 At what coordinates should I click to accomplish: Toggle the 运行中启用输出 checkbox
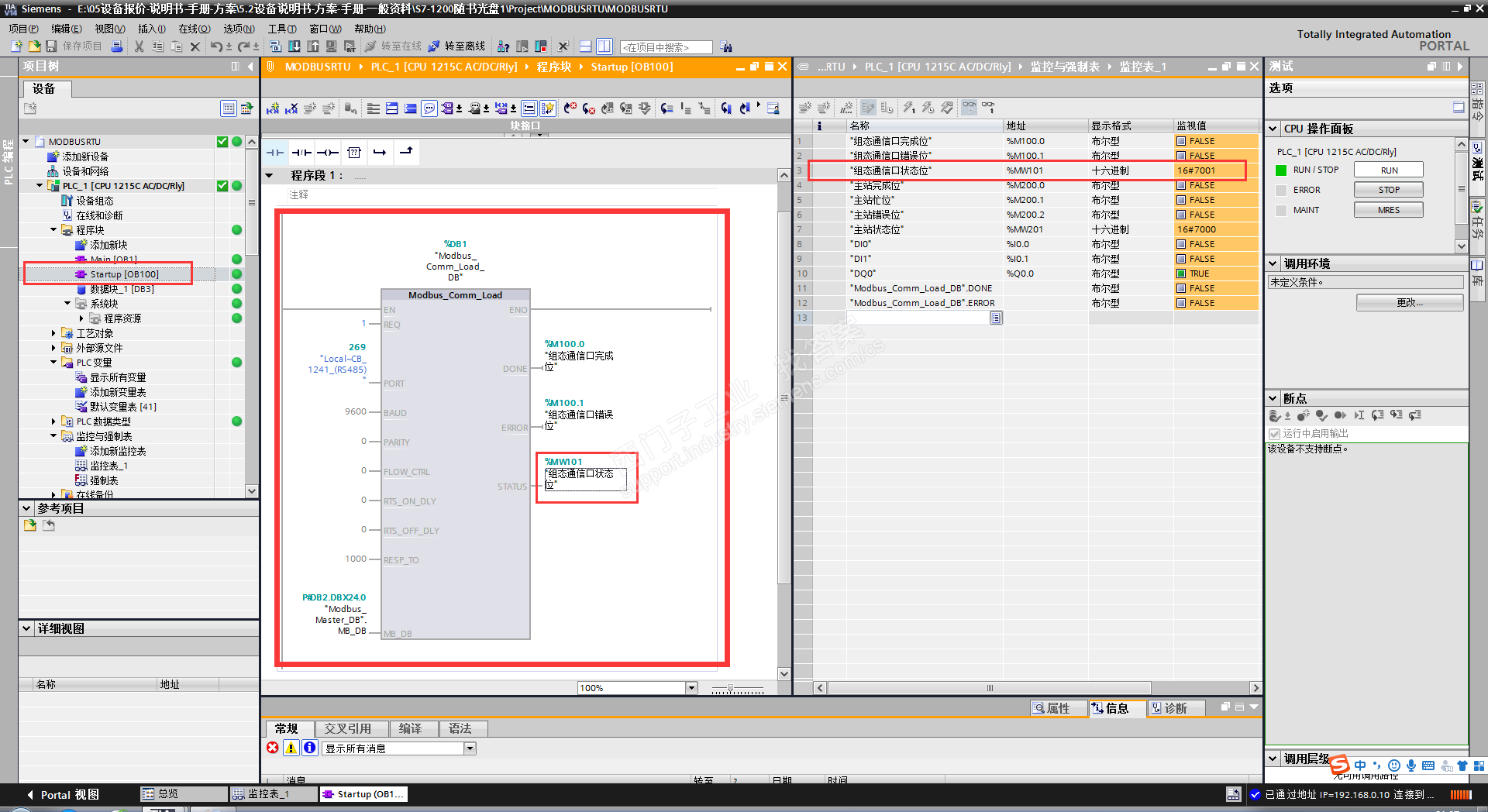pyautogui.click(x=1274, y=434)
